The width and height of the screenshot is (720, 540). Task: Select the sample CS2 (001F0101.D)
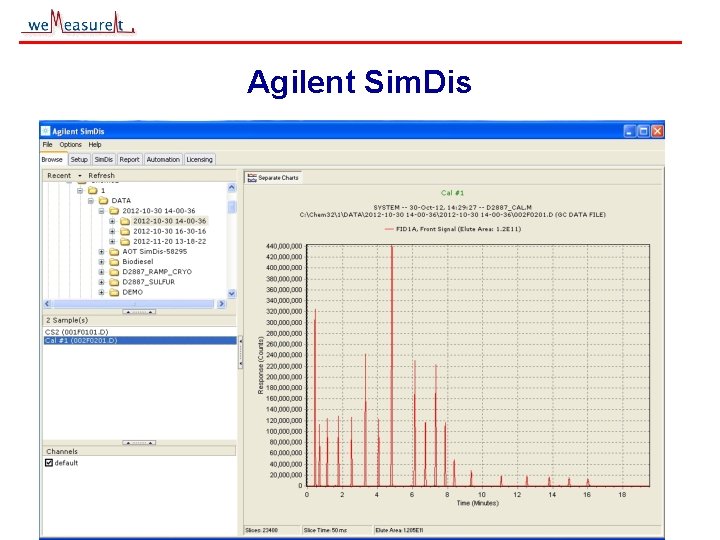point(76,332)
